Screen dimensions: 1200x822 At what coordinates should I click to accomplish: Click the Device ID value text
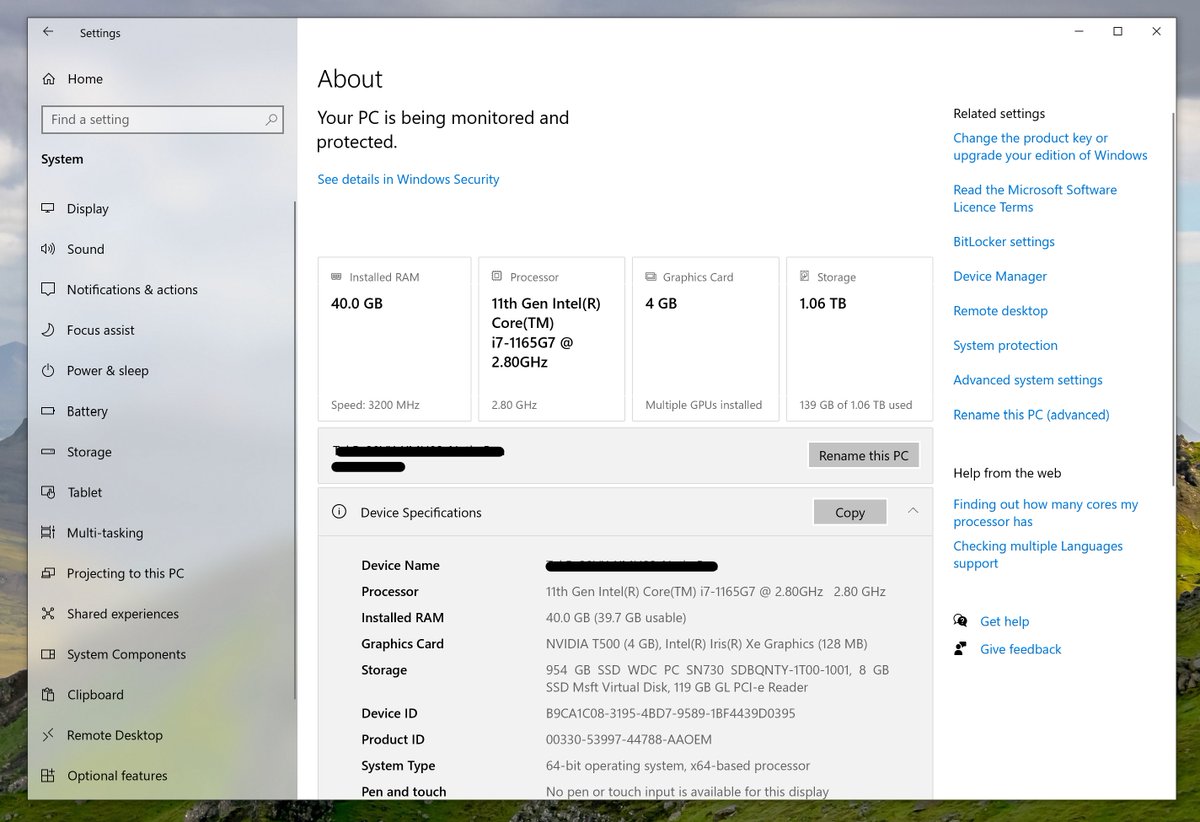click(670, 713)
